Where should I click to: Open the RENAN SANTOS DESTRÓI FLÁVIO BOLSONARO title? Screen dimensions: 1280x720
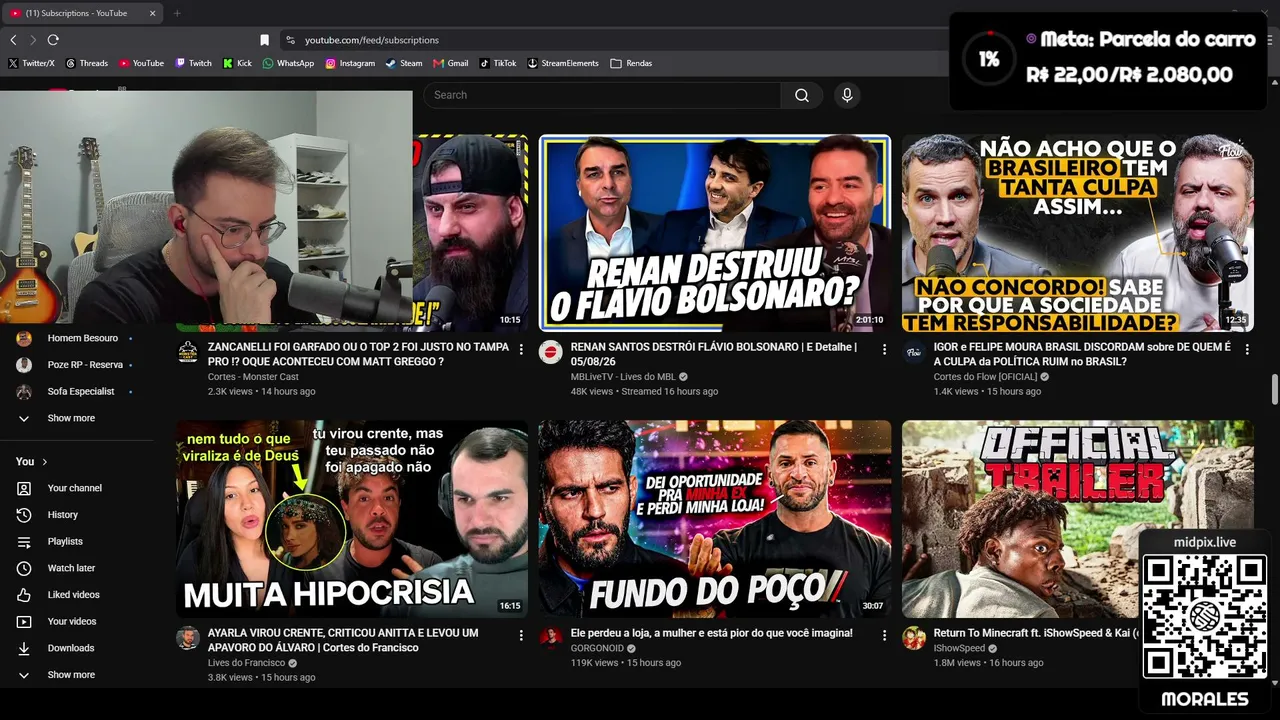[x=714, y=354]
